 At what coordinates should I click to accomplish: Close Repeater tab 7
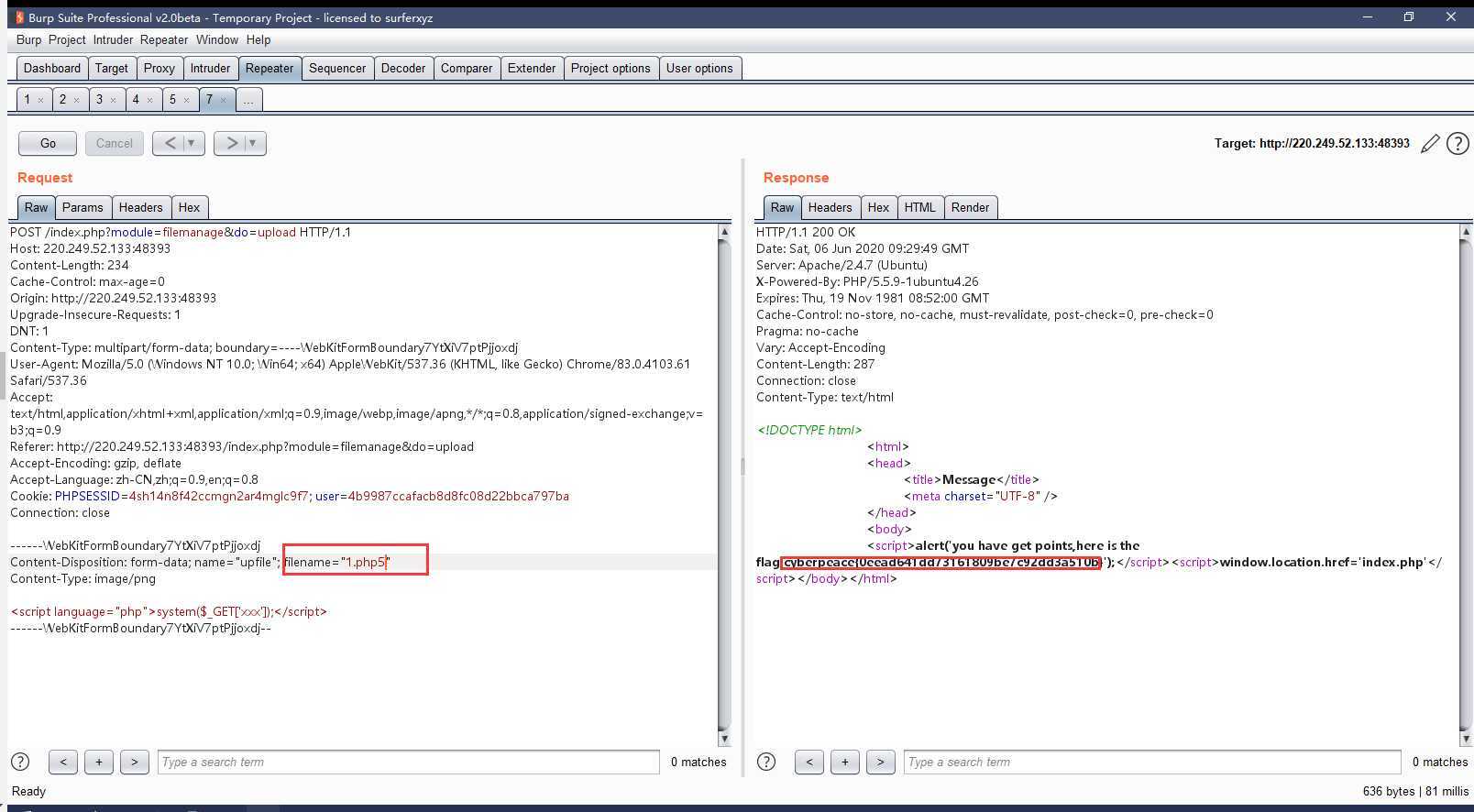click(223, 100)
